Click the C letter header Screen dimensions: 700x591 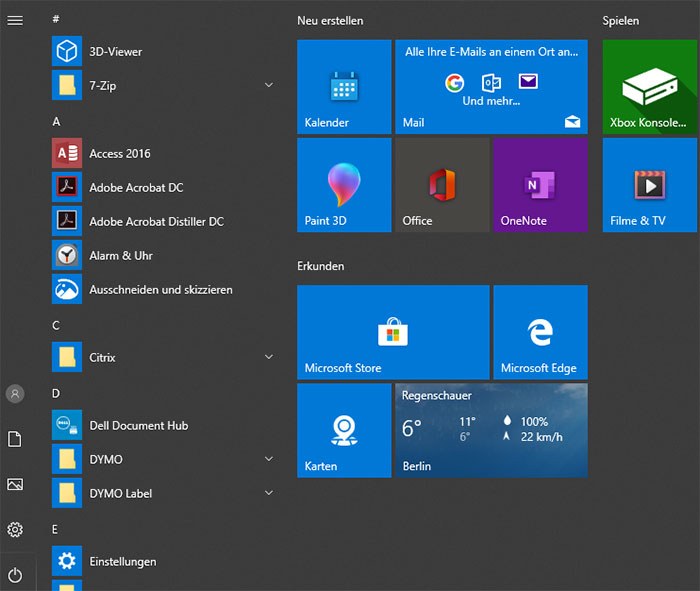pyautogui.click(x=56, y=325)
